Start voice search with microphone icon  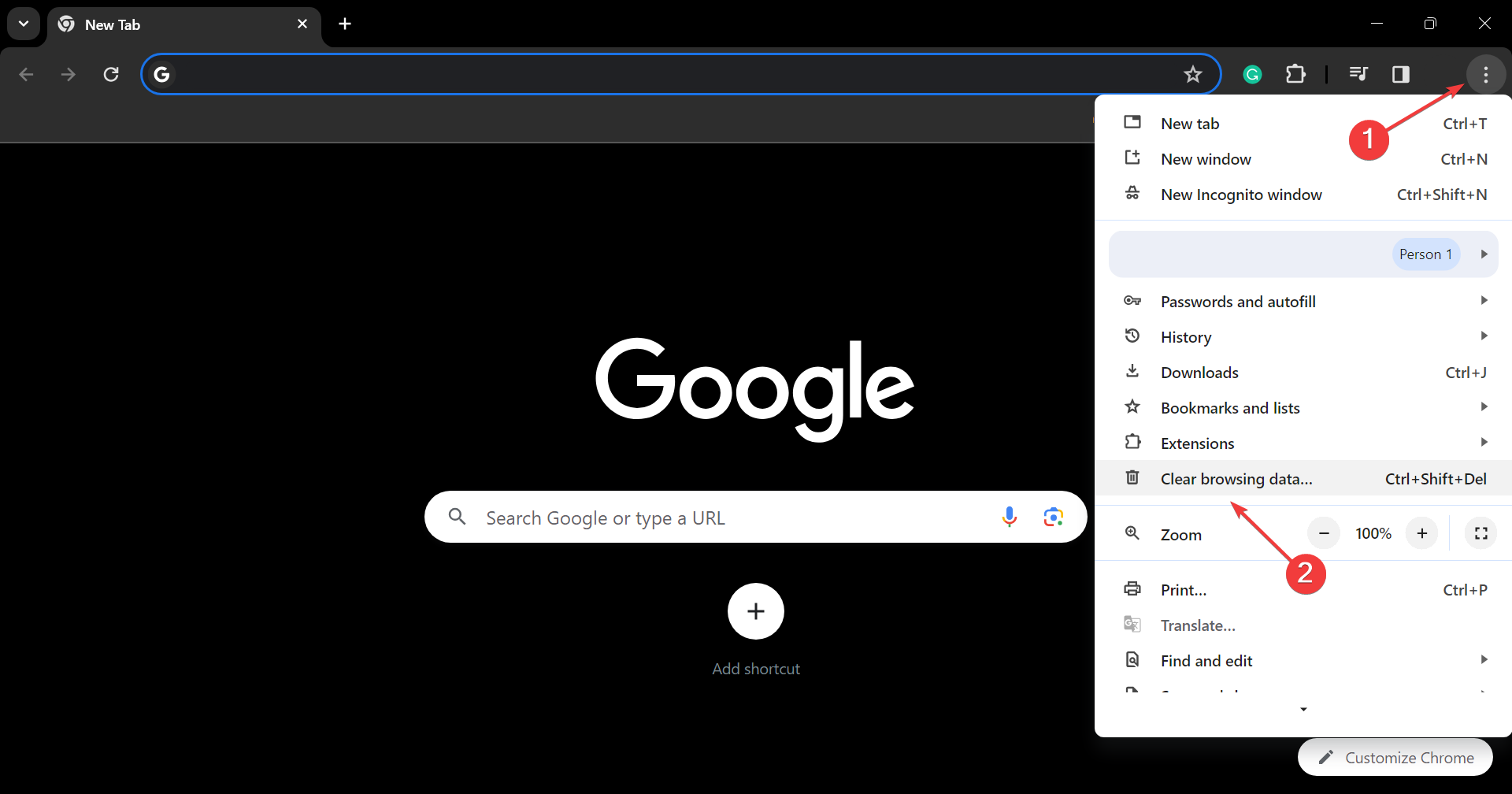click(1009, 517)
